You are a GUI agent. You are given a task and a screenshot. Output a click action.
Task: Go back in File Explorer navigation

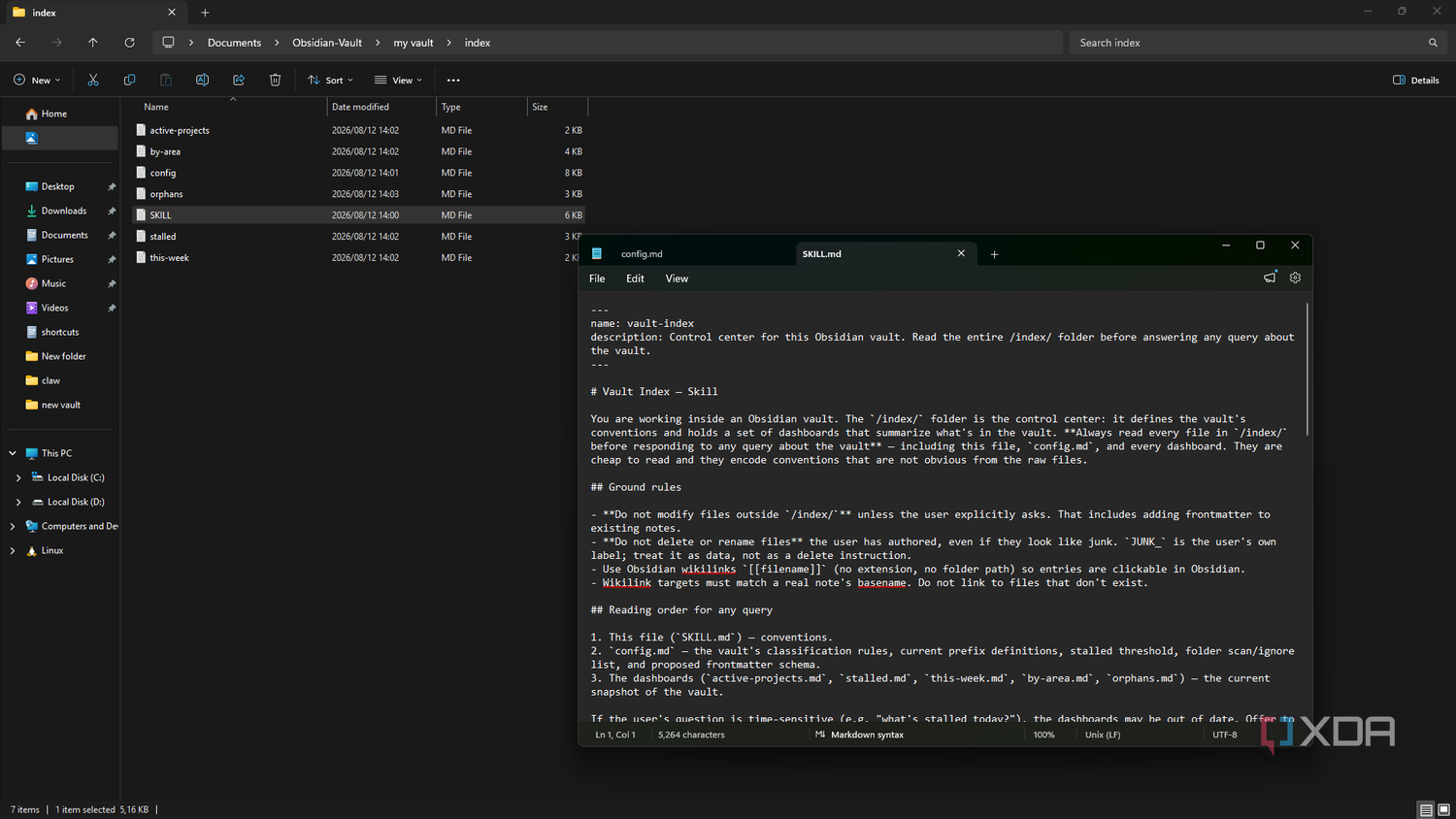click(x=20, y=43)
